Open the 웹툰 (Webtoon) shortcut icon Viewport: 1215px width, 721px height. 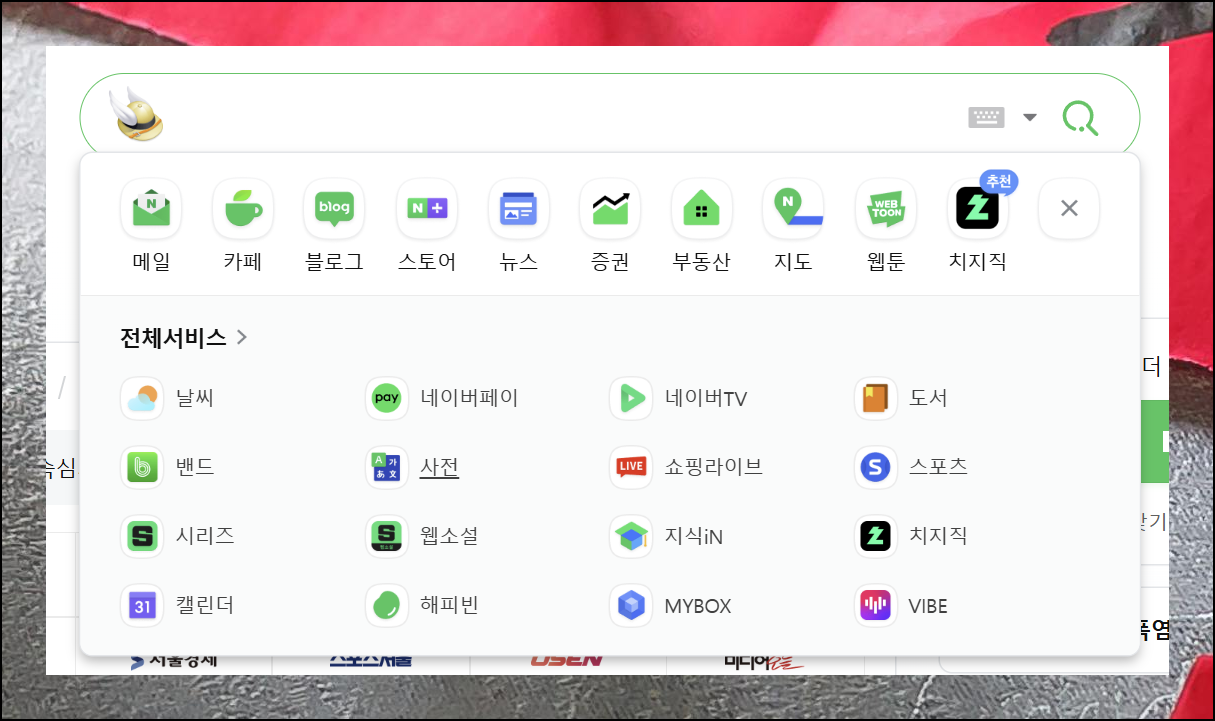click(x=886, y=209)
